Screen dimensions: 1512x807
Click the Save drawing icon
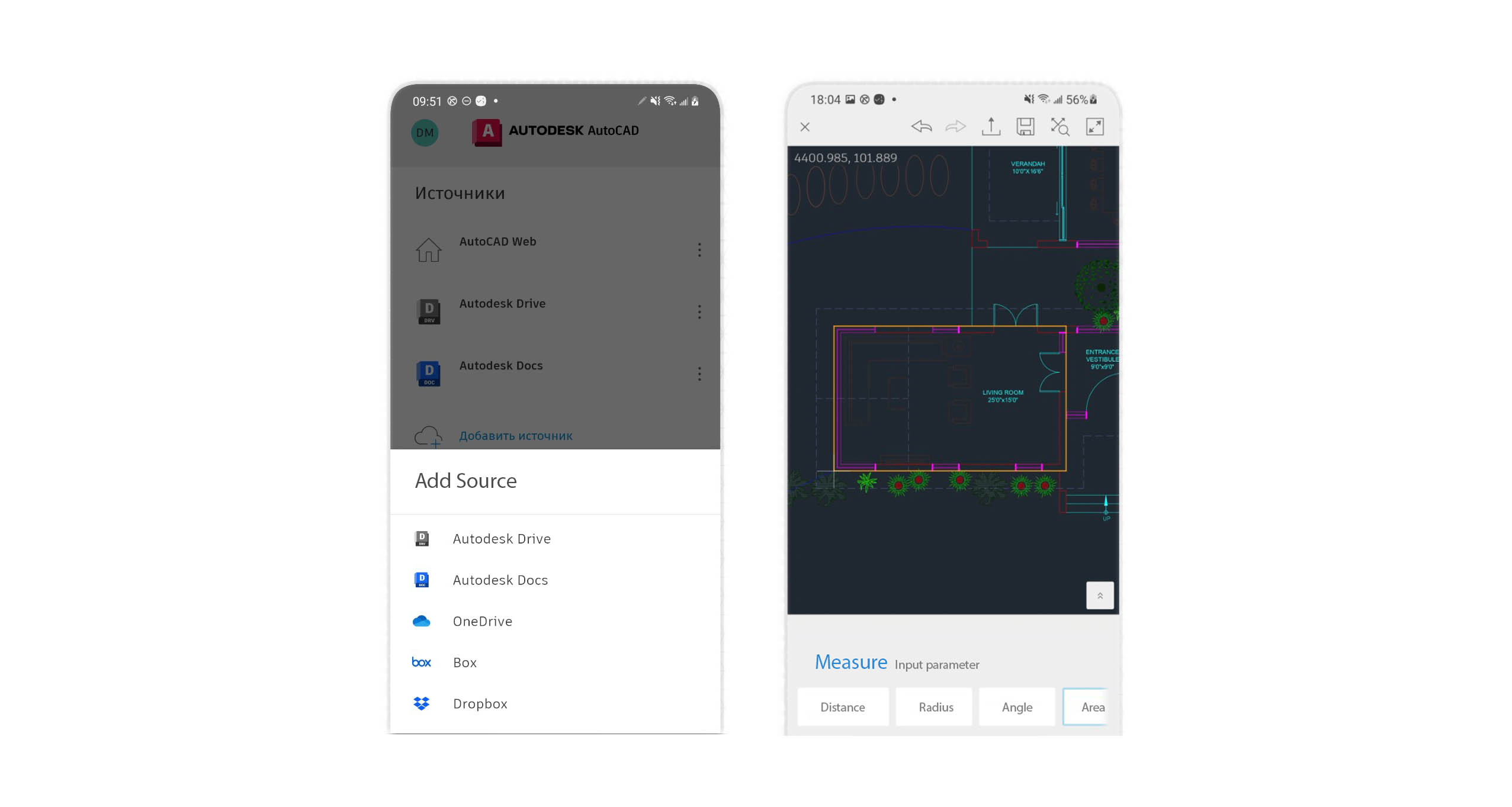click(1024, 128)
